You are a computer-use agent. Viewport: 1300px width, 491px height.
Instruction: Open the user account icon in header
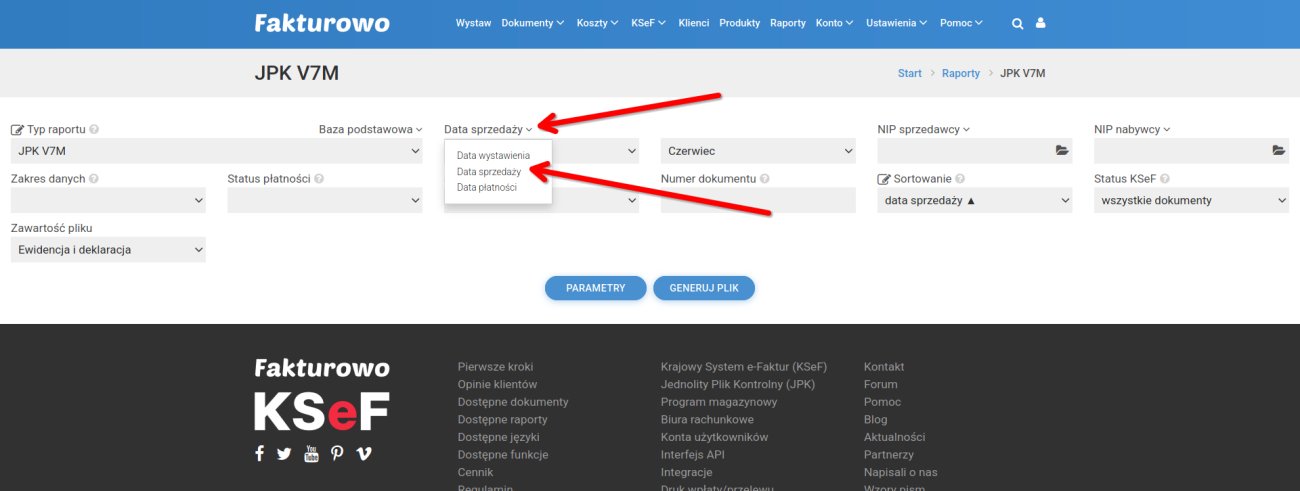(x=1040, y=23)
